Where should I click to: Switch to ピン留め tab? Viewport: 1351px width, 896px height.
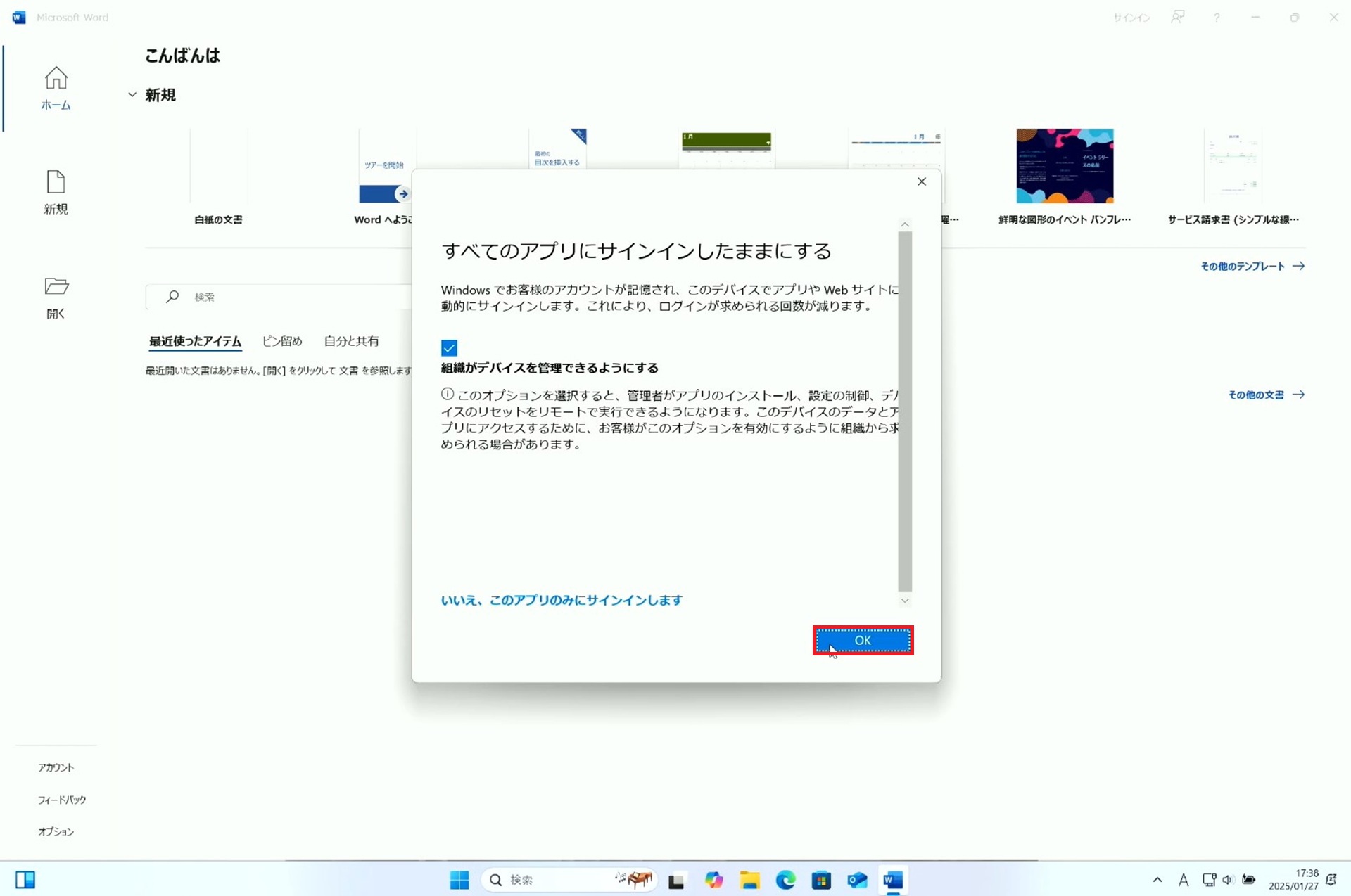(282, 341)
